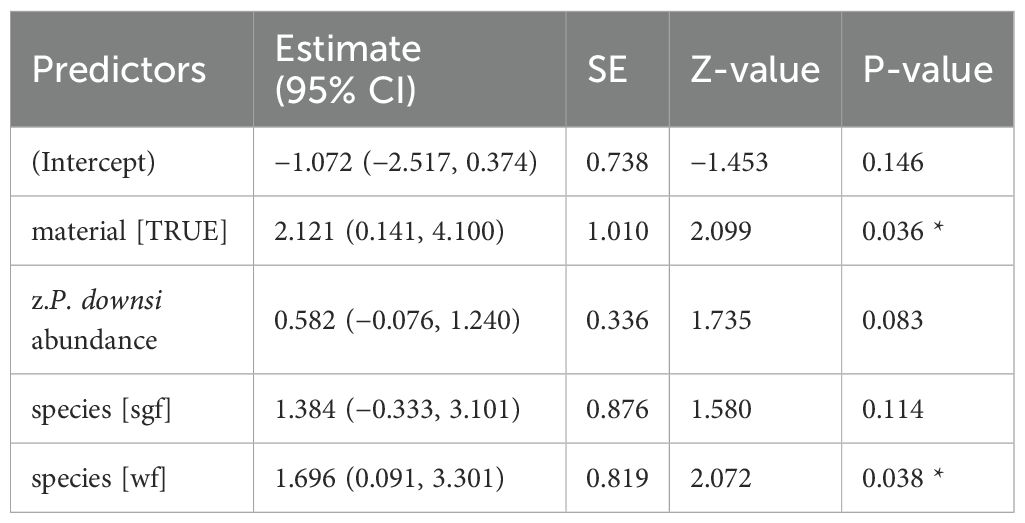Select the (Intercept) row label
This screenshot has width=1025, height=523.
93,162
